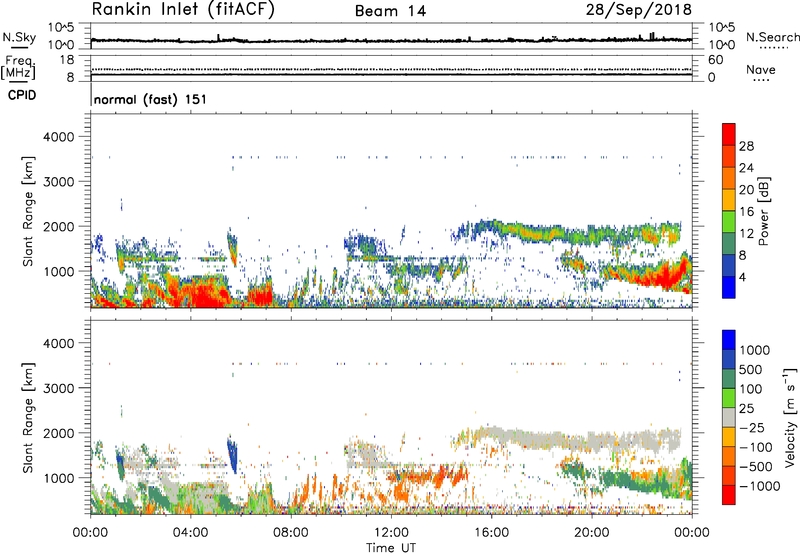Click the '08:00' time tick label
Screen dimensions: 800x554
291,533
